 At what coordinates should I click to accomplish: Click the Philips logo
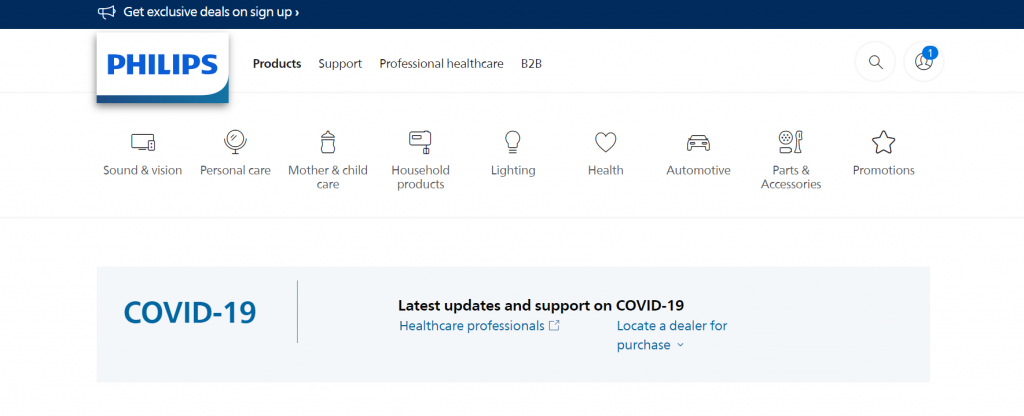point(163,67)
